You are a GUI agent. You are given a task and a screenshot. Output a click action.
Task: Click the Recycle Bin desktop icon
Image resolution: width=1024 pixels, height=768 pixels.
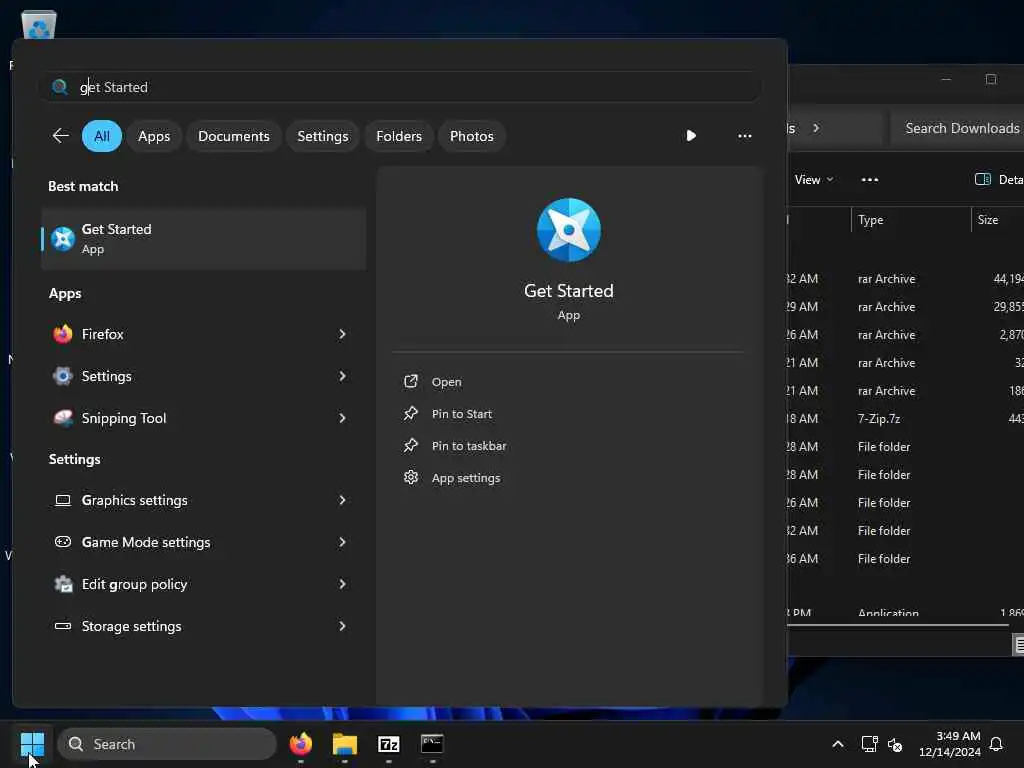pyautogui.click(x=39, y=24)
